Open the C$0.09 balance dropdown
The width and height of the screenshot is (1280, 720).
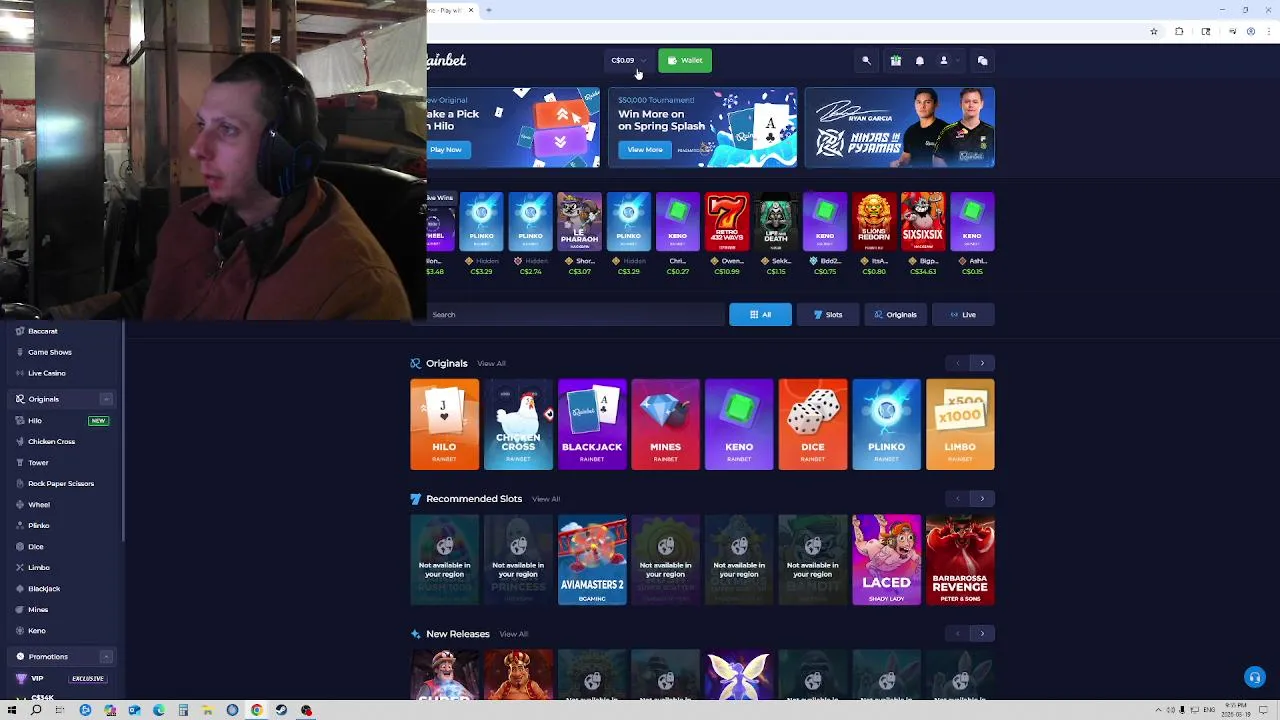point(629,61)
